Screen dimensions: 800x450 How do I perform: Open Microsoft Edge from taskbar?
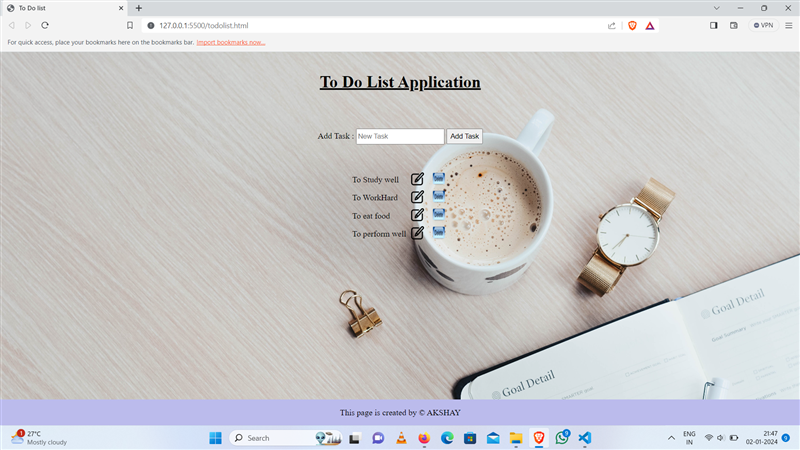tap(447, 438)
